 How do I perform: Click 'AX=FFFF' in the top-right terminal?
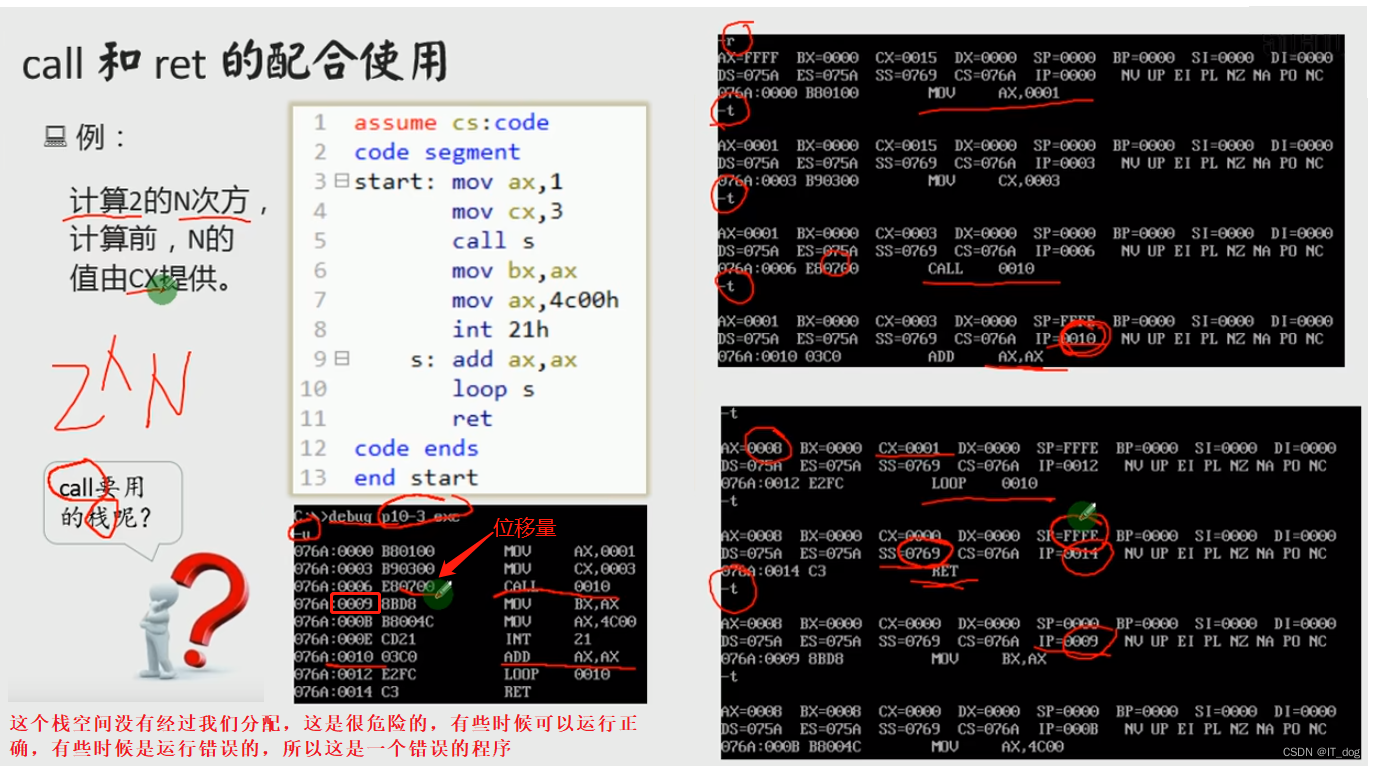pyautogui.click(x=748, y=57)
